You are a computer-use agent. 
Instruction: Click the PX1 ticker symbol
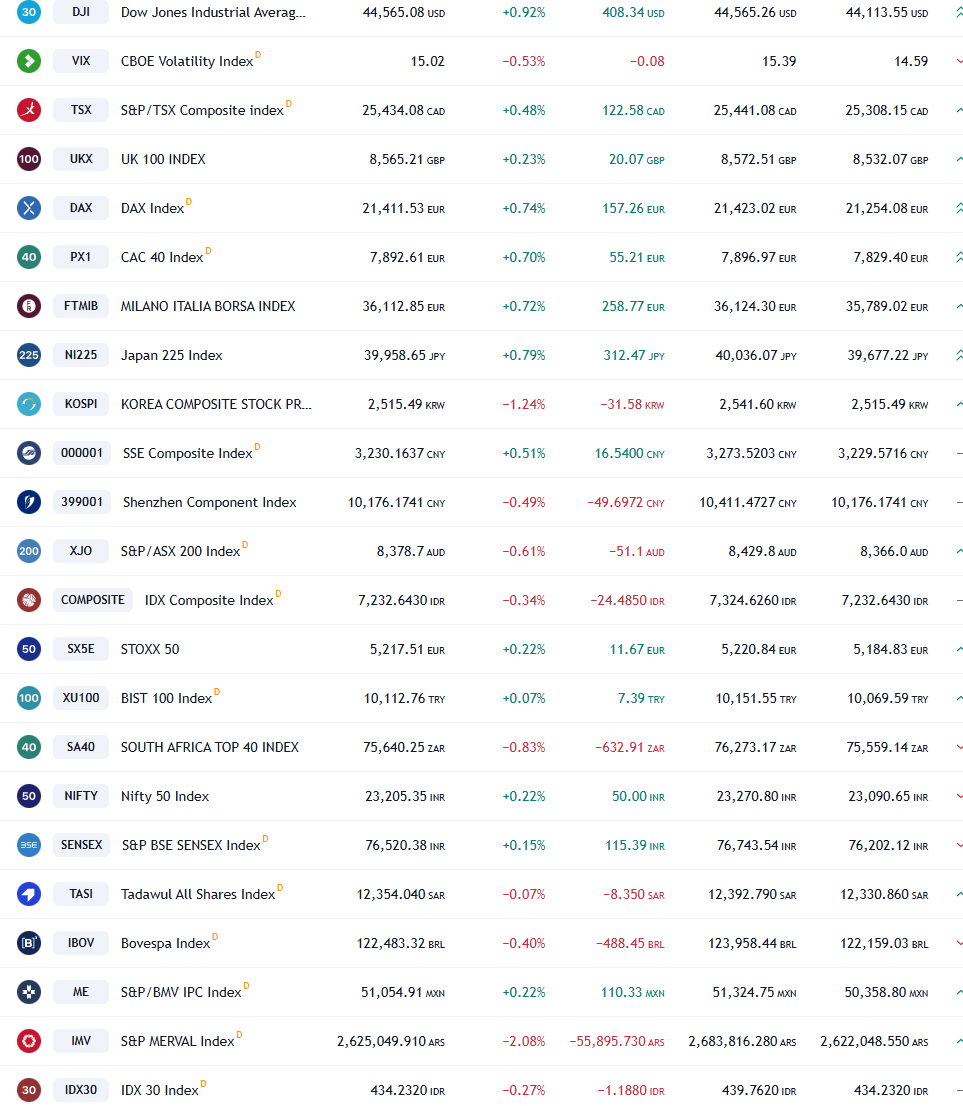click(81, 257)
